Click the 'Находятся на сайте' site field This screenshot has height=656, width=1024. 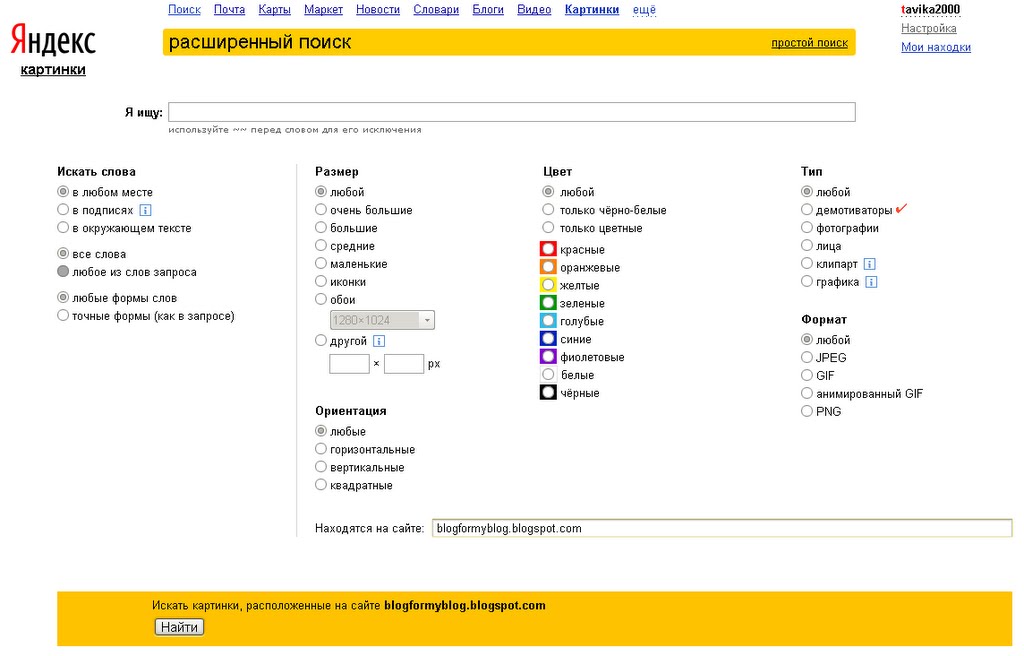pyautogui.click(x=722, y=529)
